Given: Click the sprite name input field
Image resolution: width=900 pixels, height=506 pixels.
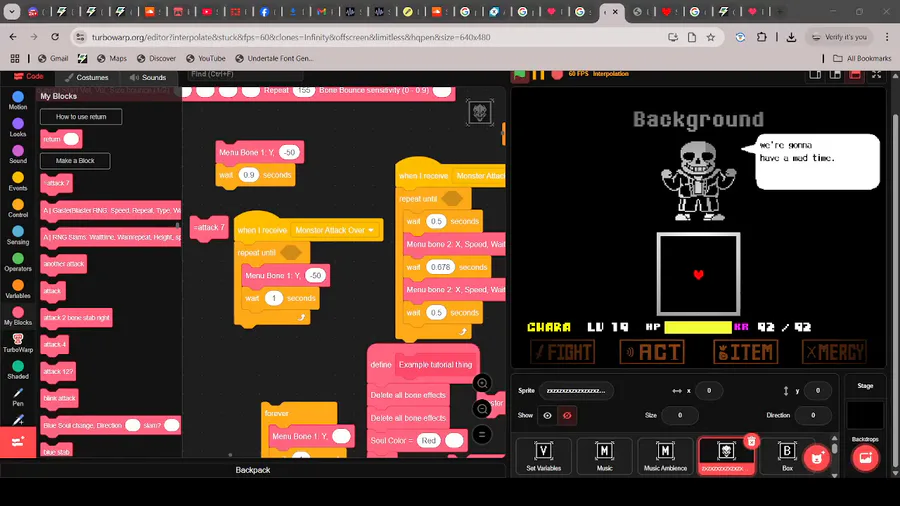Looking at the screenshot, I should coord(576,391).
